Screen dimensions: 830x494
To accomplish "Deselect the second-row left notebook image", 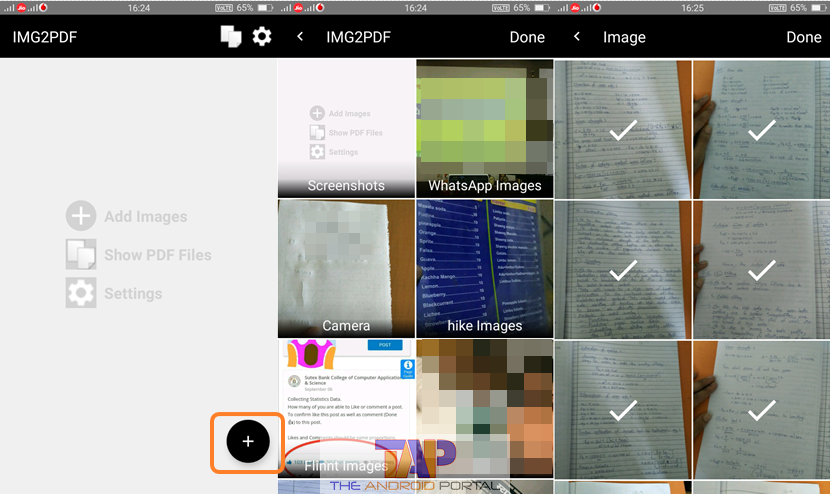I will [x=623, y=270].
